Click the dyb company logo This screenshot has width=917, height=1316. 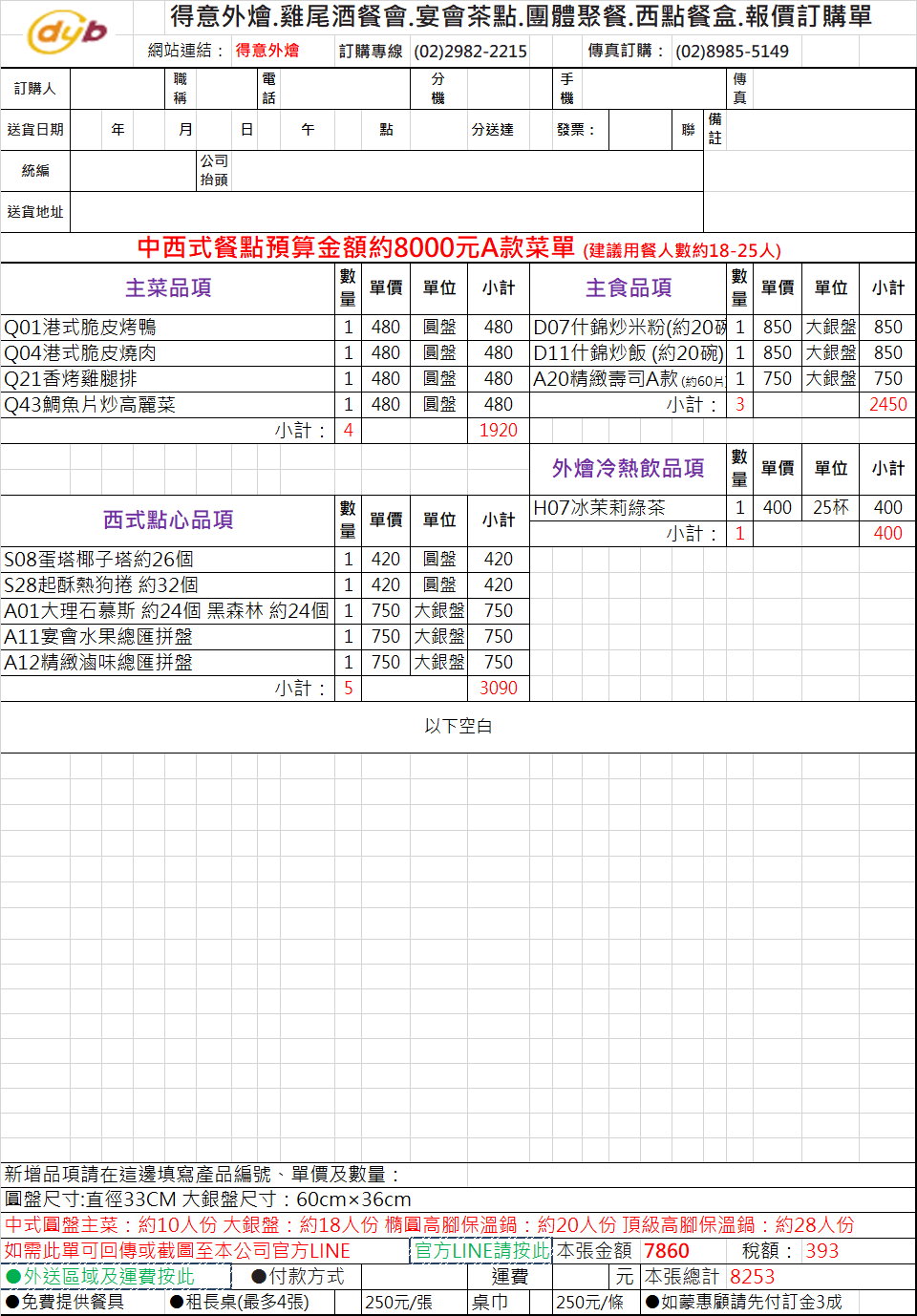67,32
